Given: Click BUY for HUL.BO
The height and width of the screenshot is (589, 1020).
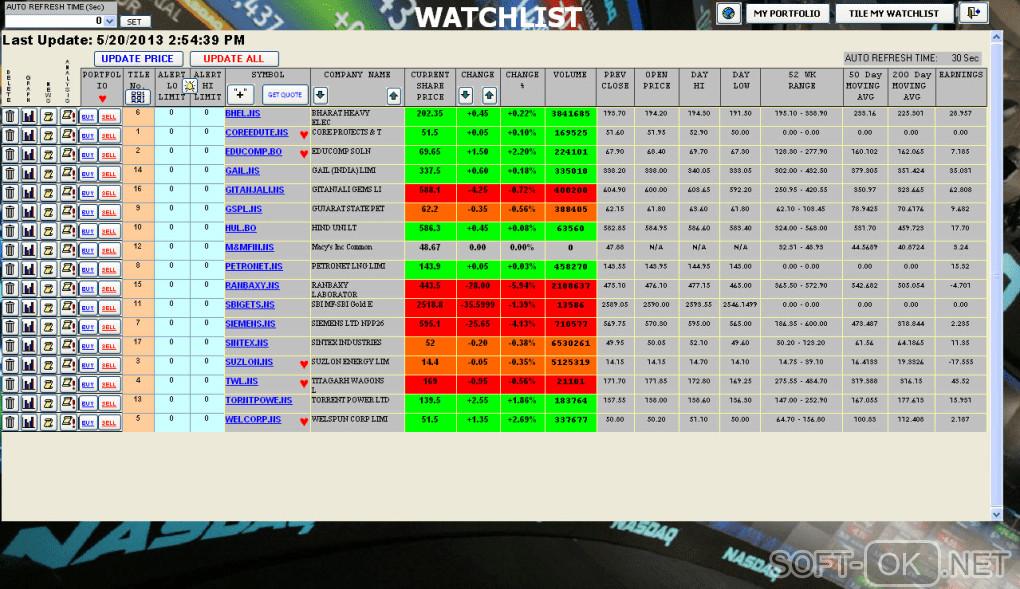Looking at the screenshot, I should pos(88,231).
